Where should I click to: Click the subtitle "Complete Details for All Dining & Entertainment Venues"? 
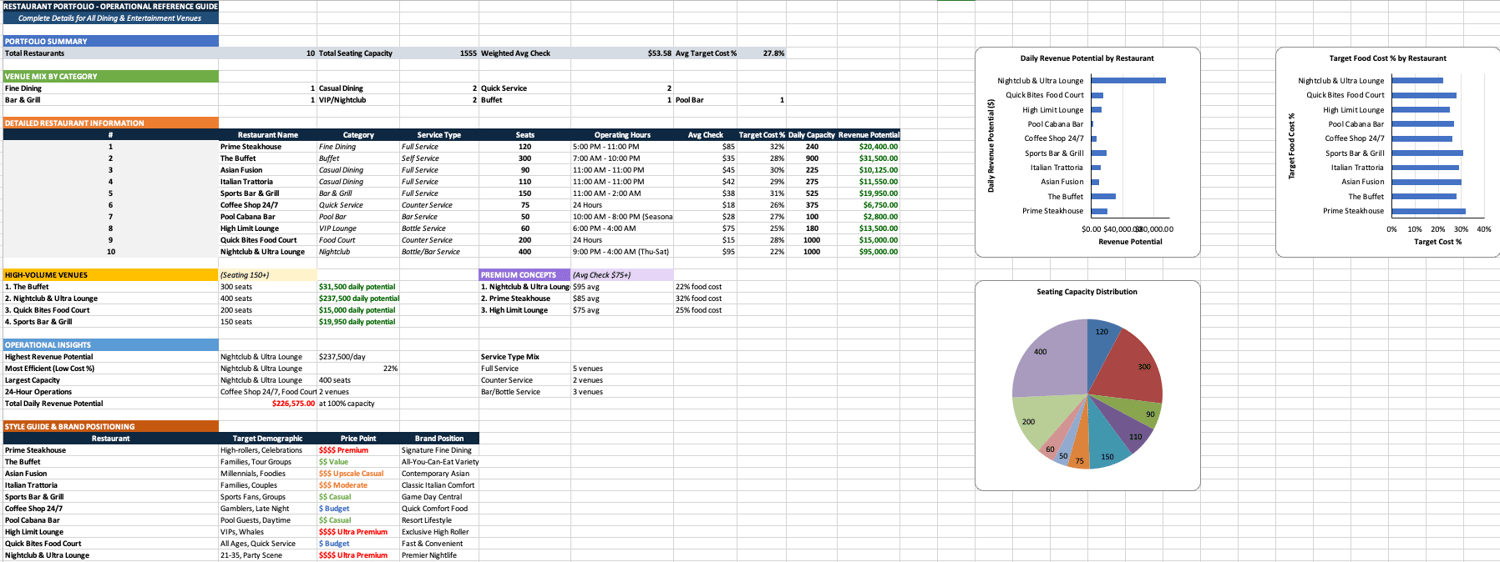109,18
